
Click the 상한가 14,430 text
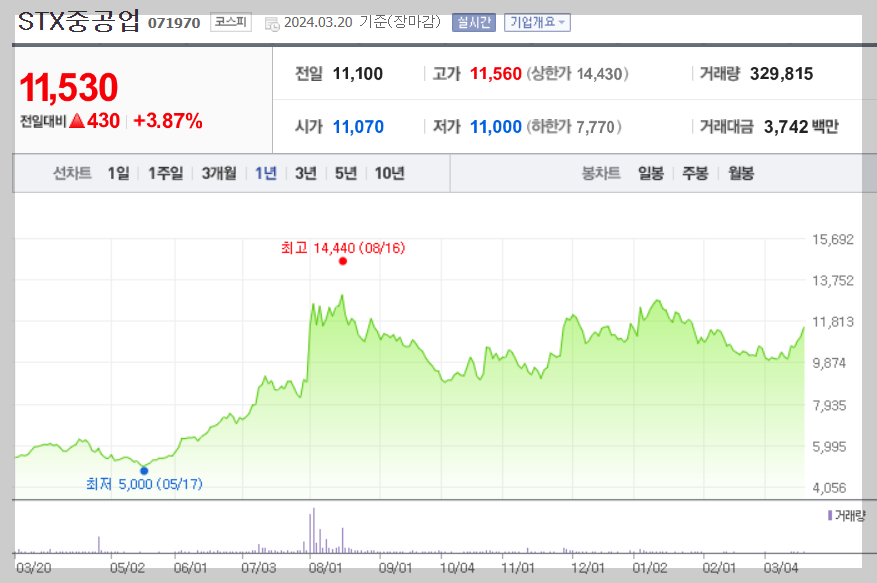coord(577,74)
